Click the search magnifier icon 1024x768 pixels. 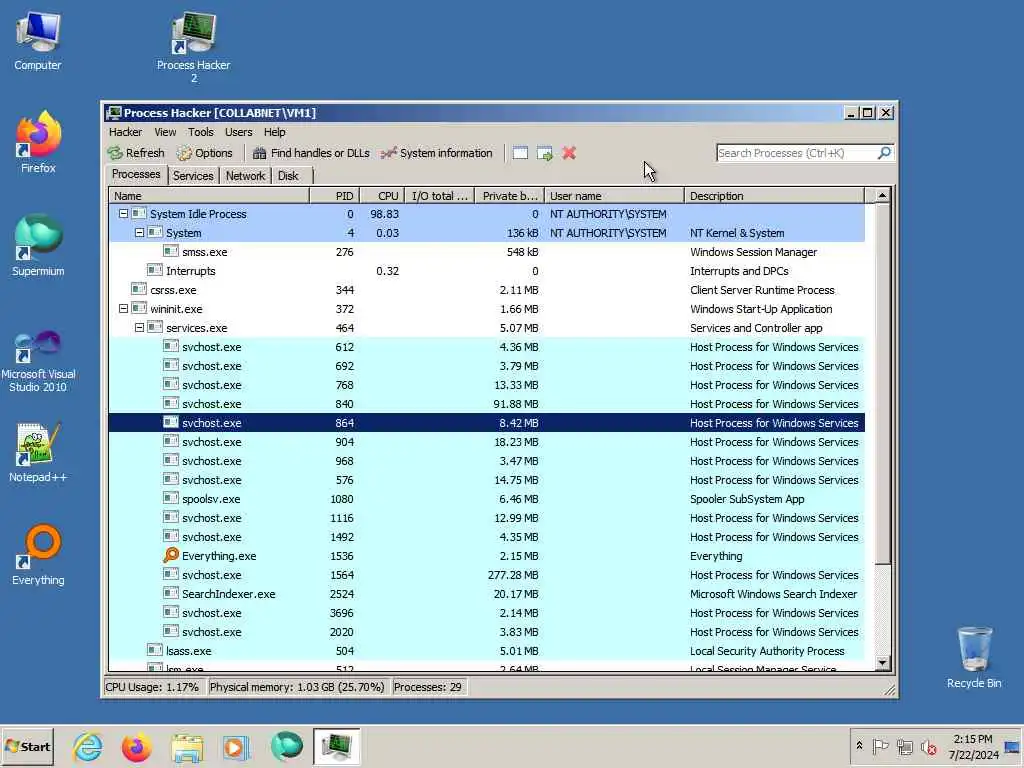pyautogui.click(x=884, y=153)
